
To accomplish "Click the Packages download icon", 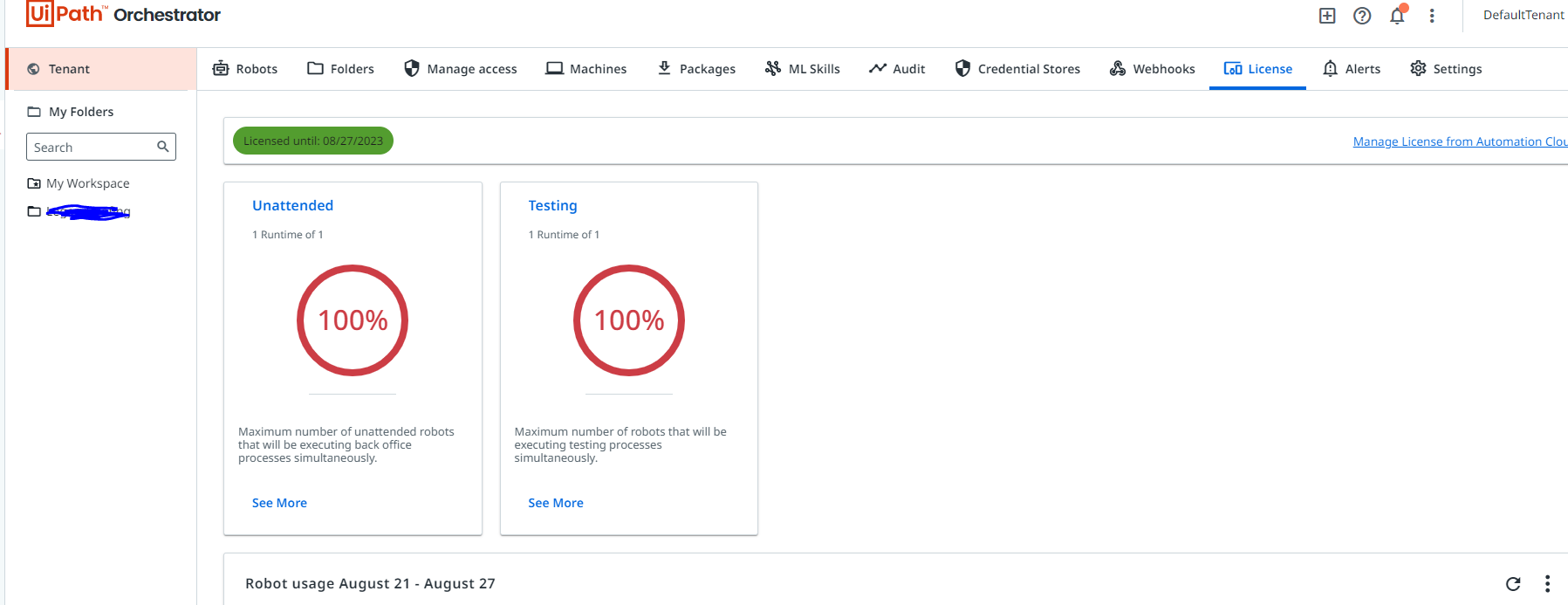I will click(664, 68).
